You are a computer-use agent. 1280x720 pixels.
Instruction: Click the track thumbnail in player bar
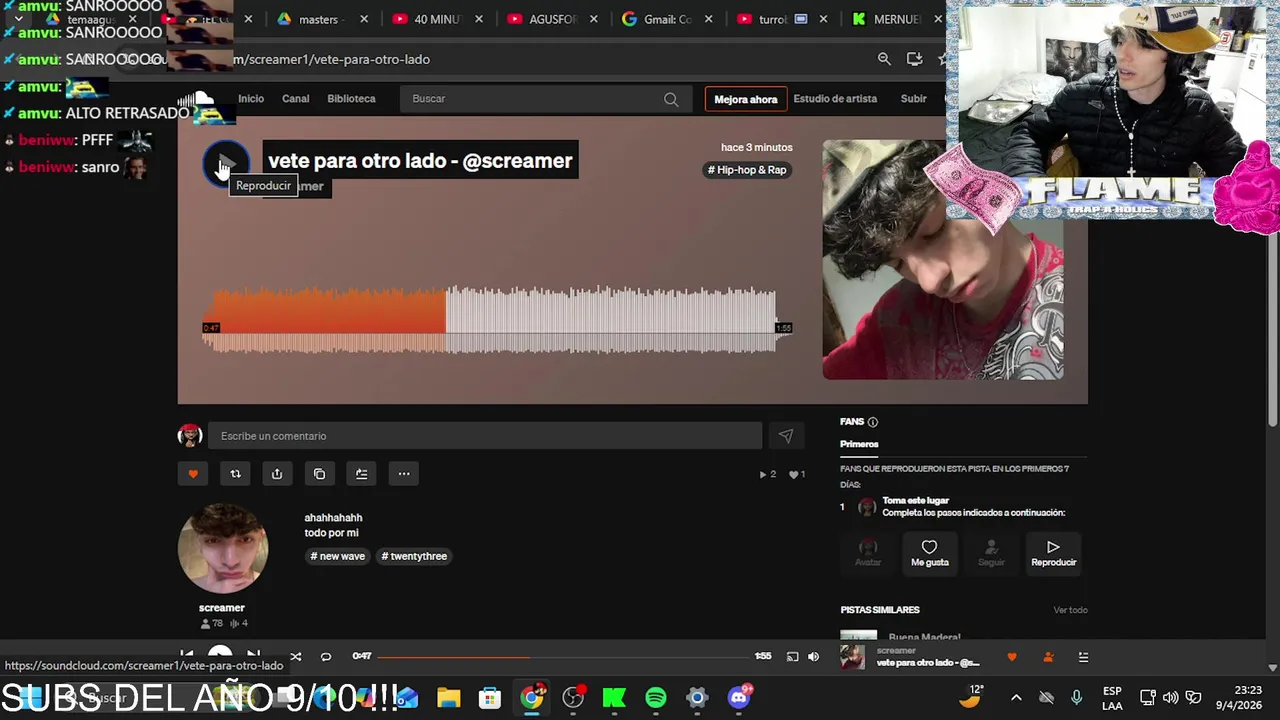coord(852,657)
